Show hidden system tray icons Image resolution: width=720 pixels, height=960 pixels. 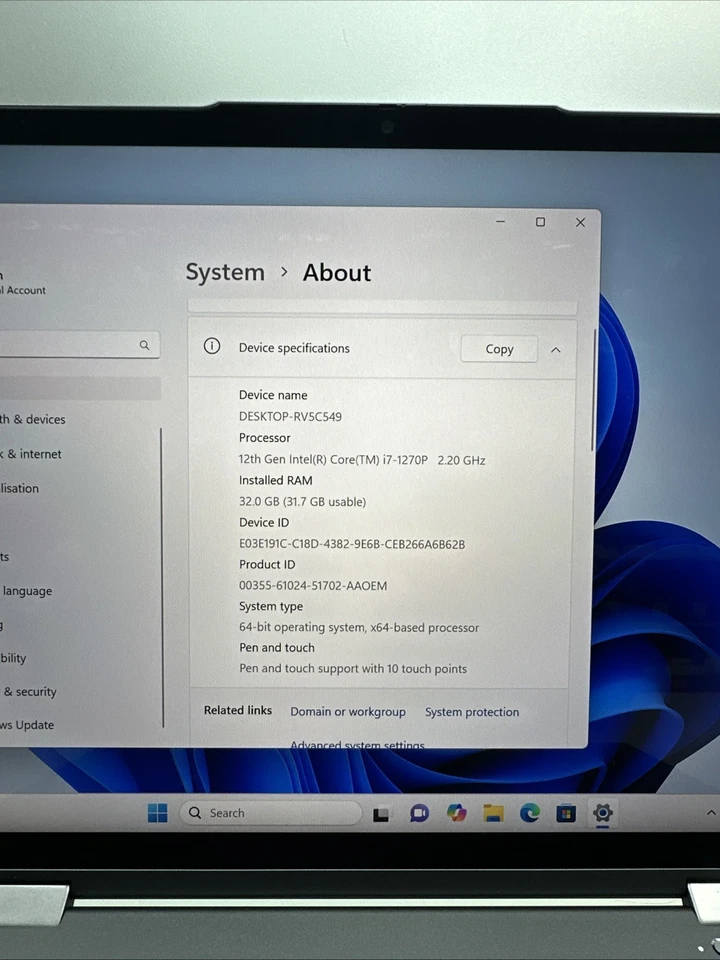tap(711, 813)
